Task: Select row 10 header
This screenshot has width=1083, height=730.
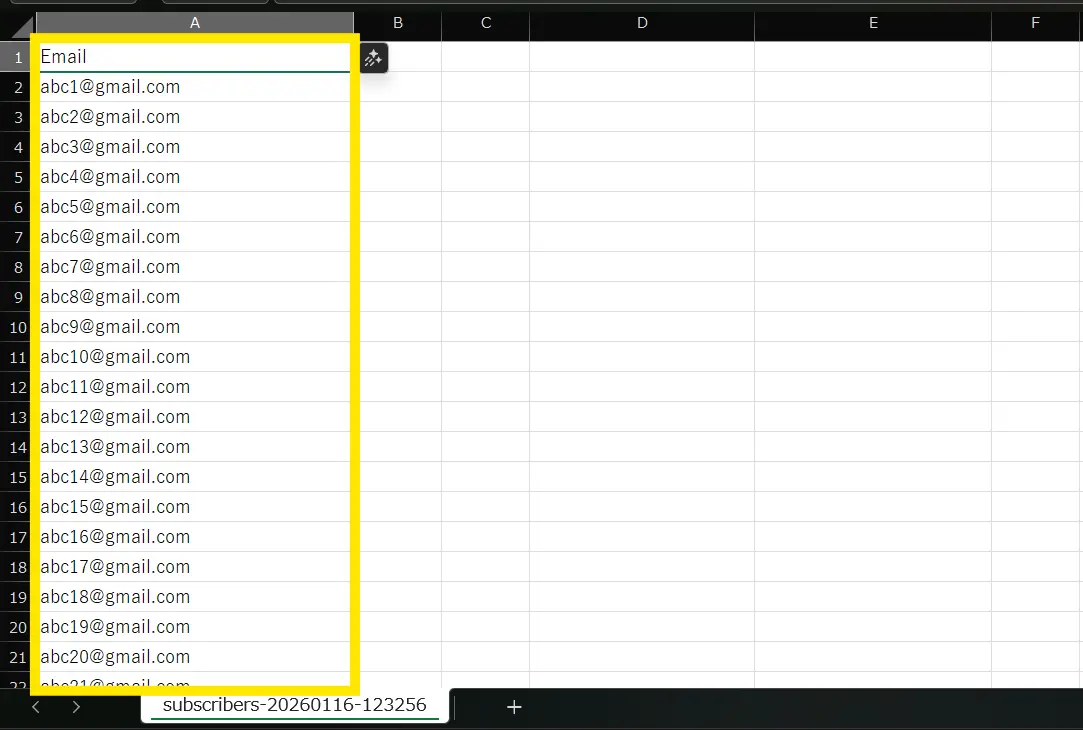Action: tap(17, 327)
